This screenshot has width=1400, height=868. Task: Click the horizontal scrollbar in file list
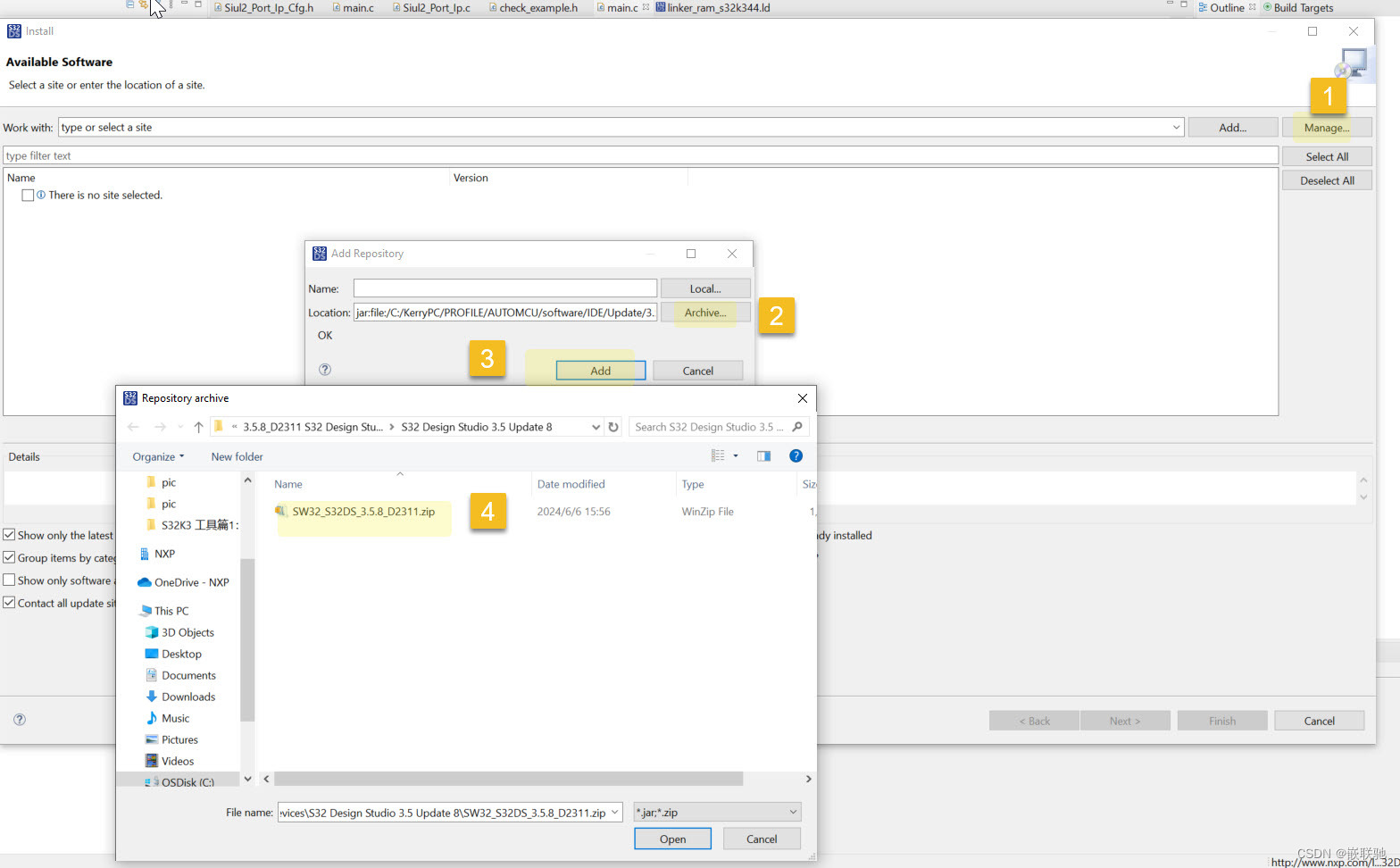pyautogui.click(x=509, y=779)
